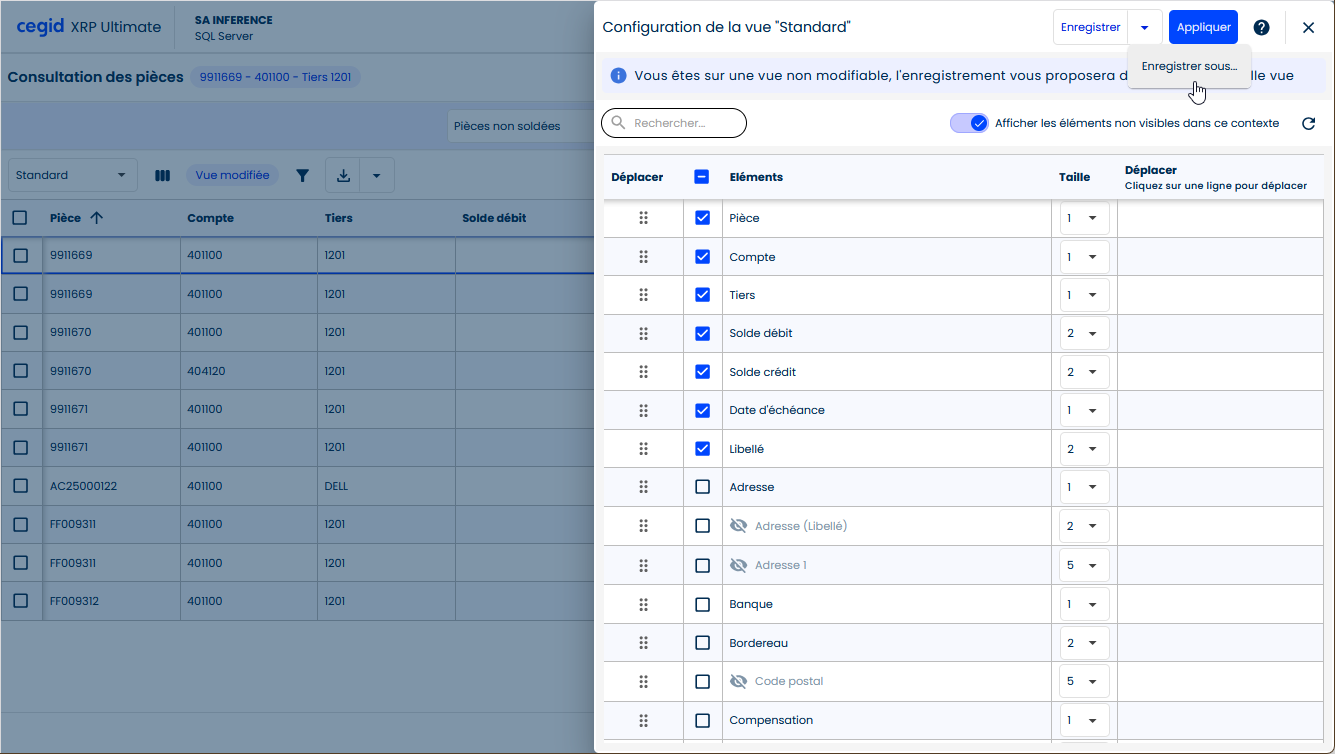Click the help question mark icon
This screenshot has width=1335, height=754.
1261,28
